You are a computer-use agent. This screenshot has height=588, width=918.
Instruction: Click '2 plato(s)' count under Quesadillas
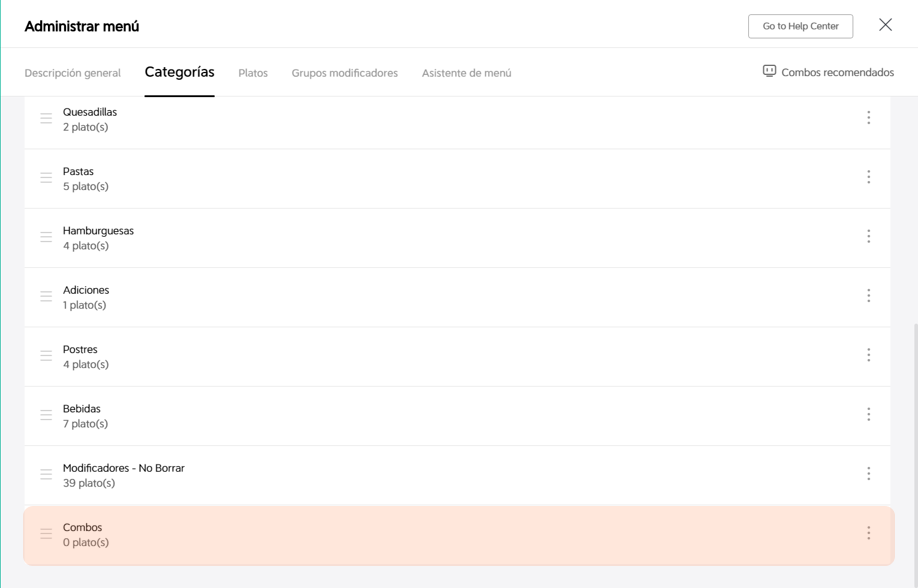pyautogui.click(x=85, y=127)
